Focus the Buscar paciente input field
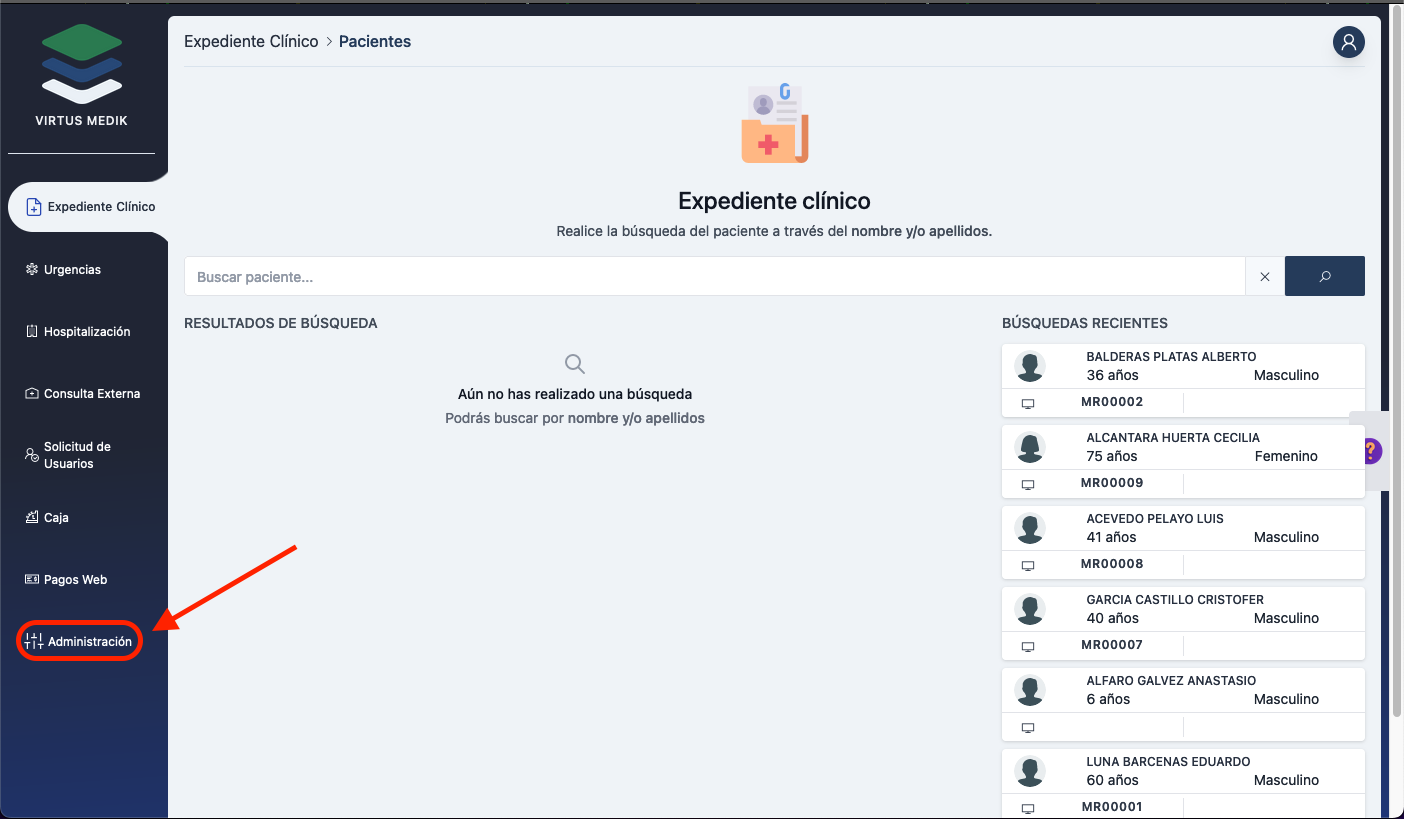1404x819 pixels. pos(714,277)
